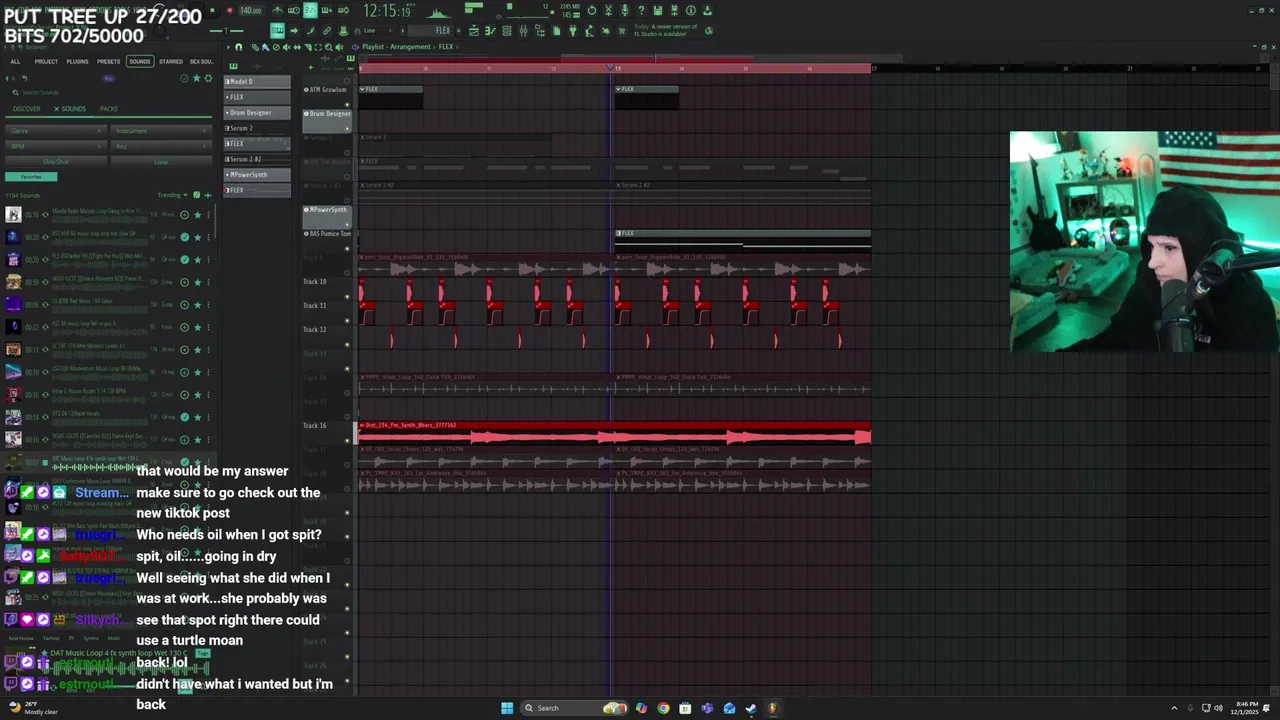Toggle mute dot on ATM Growlum track
1280x720 pixels.
(x=347, y=105)
